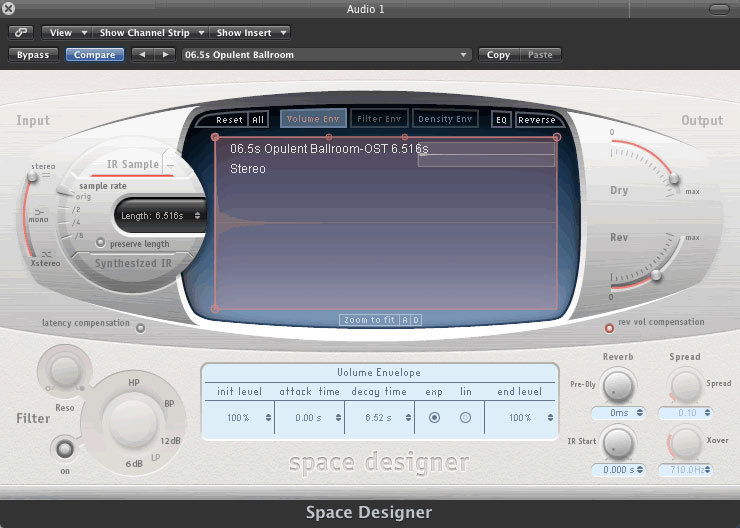Click the Length 6.516s stepper arrows
Viewport: 740px width, 528px height.
click(197, 216)
